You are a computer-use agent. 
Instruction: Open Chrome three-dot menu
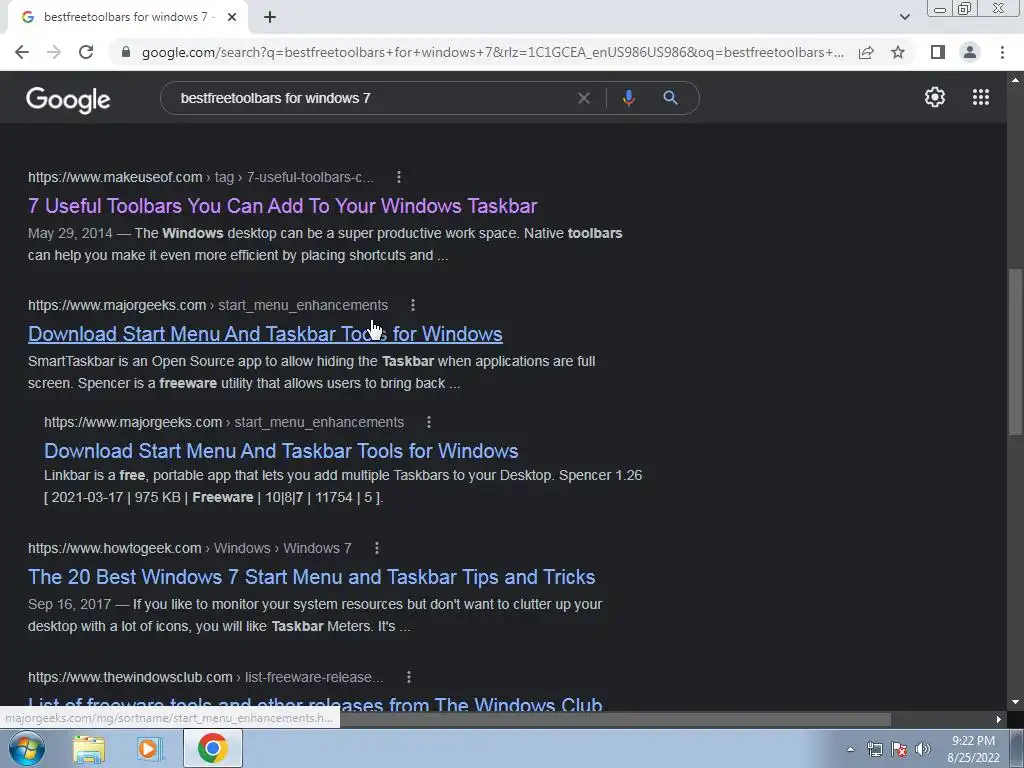(1002, 52)
